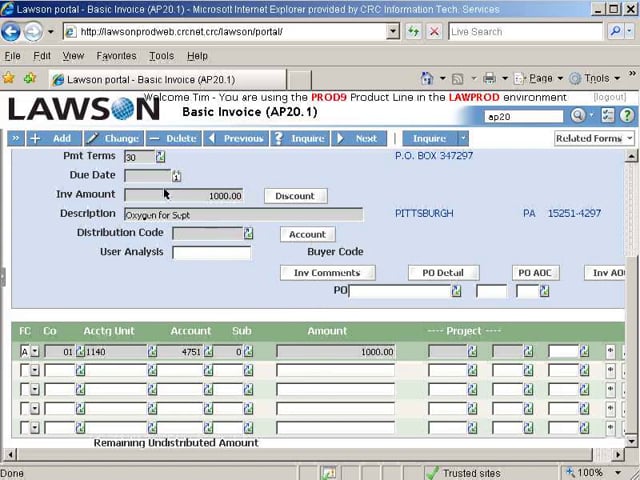Screen dimensions: 640x480
Task: Click the horizontal scrollbar right arrow
Action: tap(618, 454)
